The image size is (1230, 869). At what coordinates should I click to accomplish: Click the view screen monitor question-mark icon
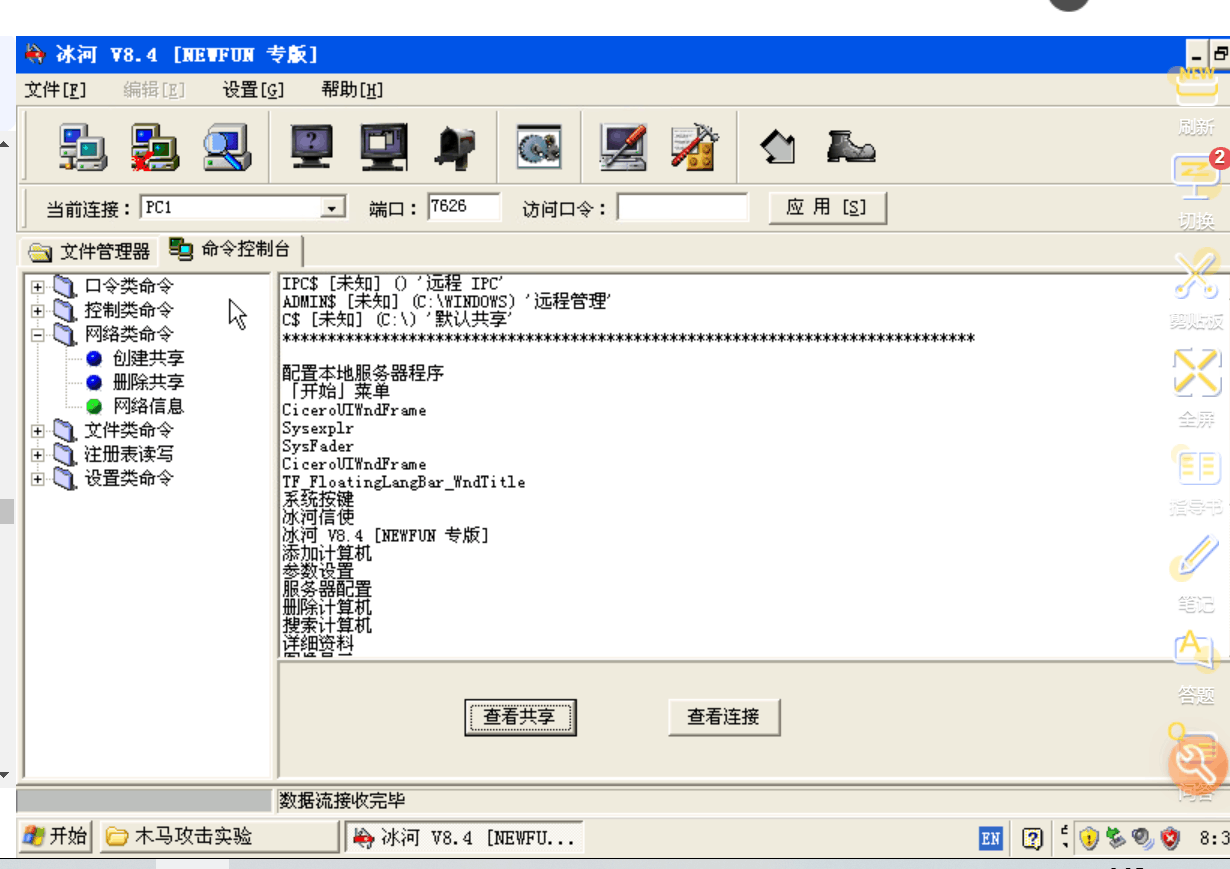click(312, 148)
